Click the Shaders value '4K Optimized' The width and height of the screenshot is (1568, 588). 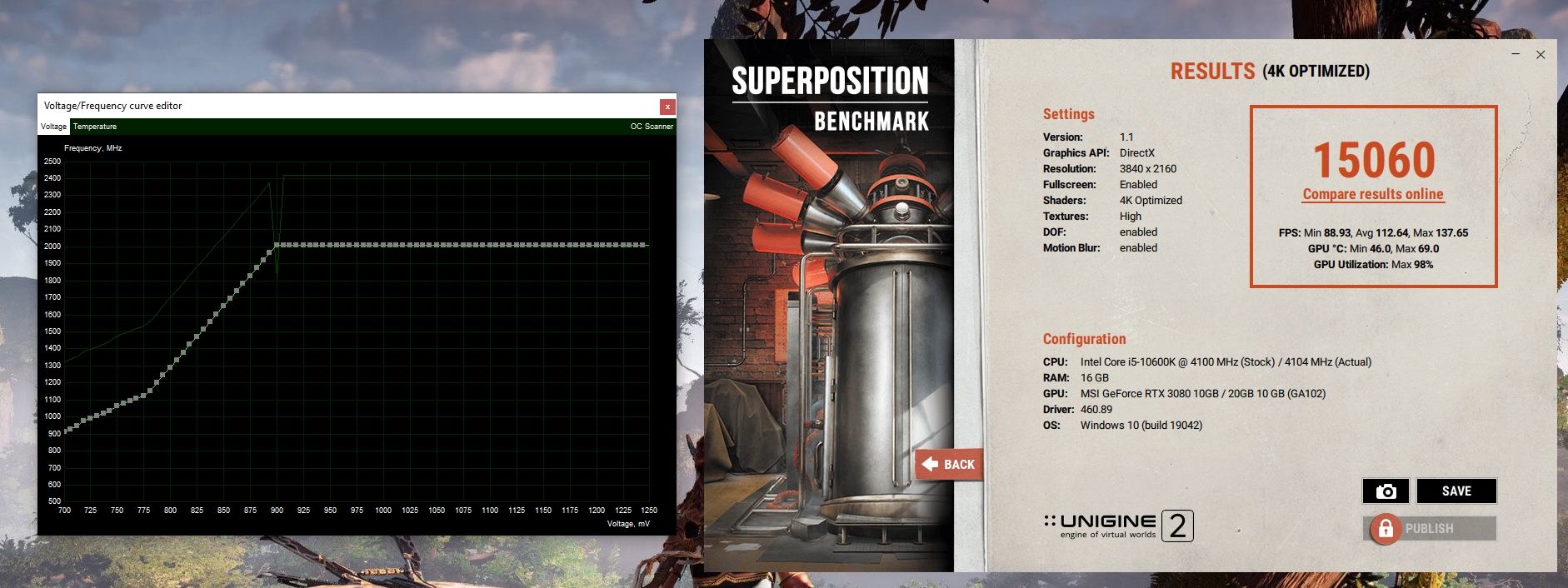pos(1151,201)
